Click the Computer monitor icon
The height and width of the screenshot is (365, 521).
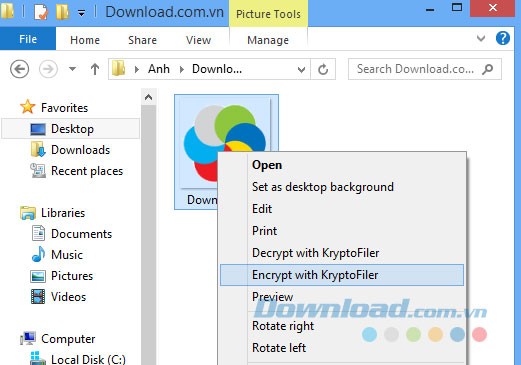pyautogui.click(x=28, y=338)
